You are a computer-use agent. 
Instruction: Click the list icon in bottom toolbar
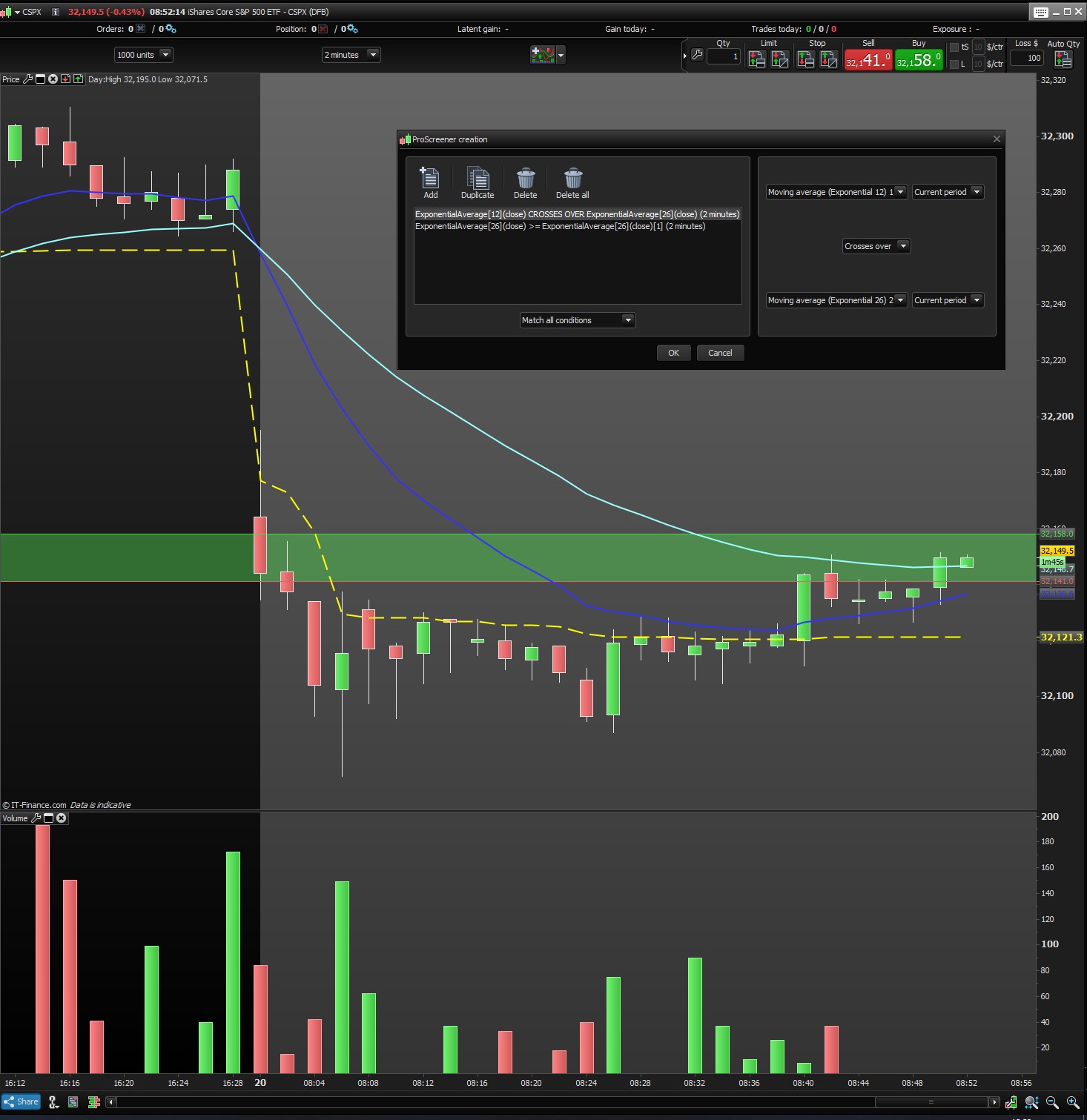click(x=73, y=1102)
